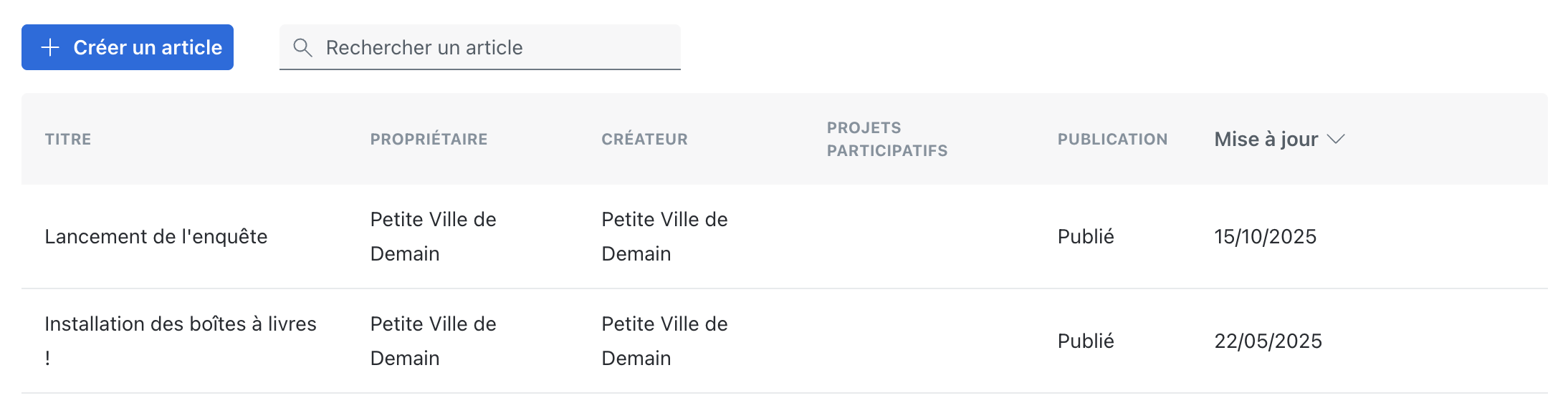Click the "Publié" status of the "boîtes à livres" article
The image size is (1568, 408).
point(1086,341)
